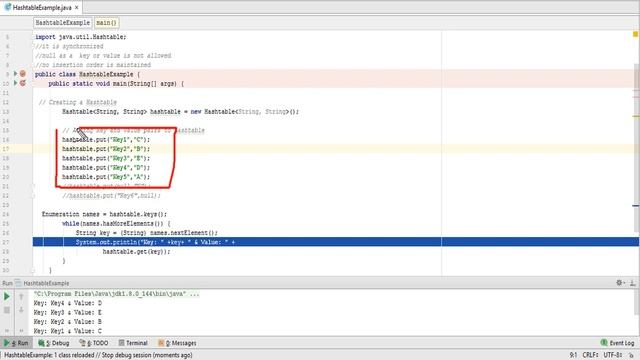Open the Debug tool window tab
This screenshot has height=360, width=640.
click(x=54, y=343)
